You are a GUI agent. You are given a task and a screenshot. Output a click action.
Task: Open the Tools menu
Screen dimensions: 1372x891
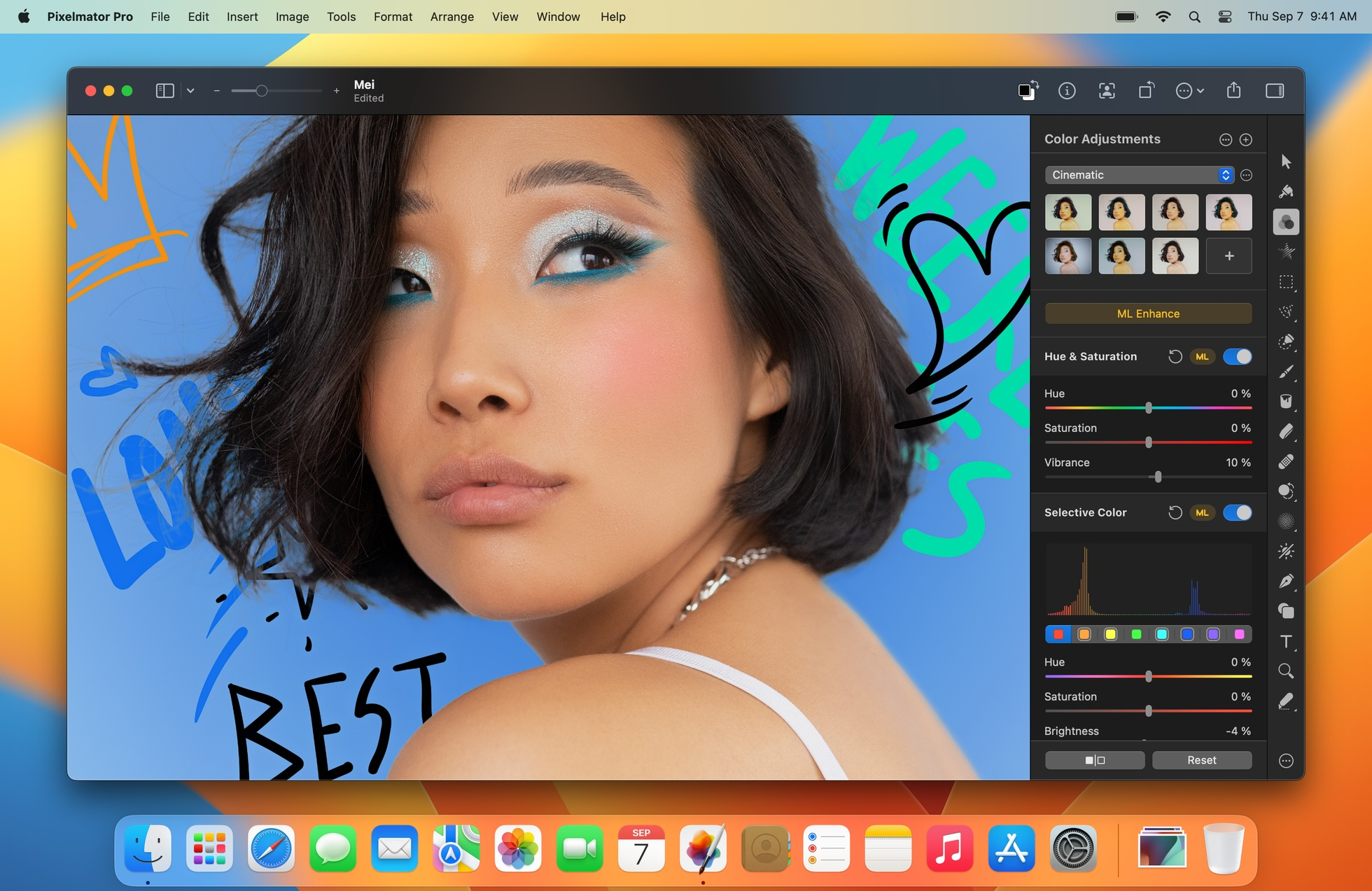(341, 16)
